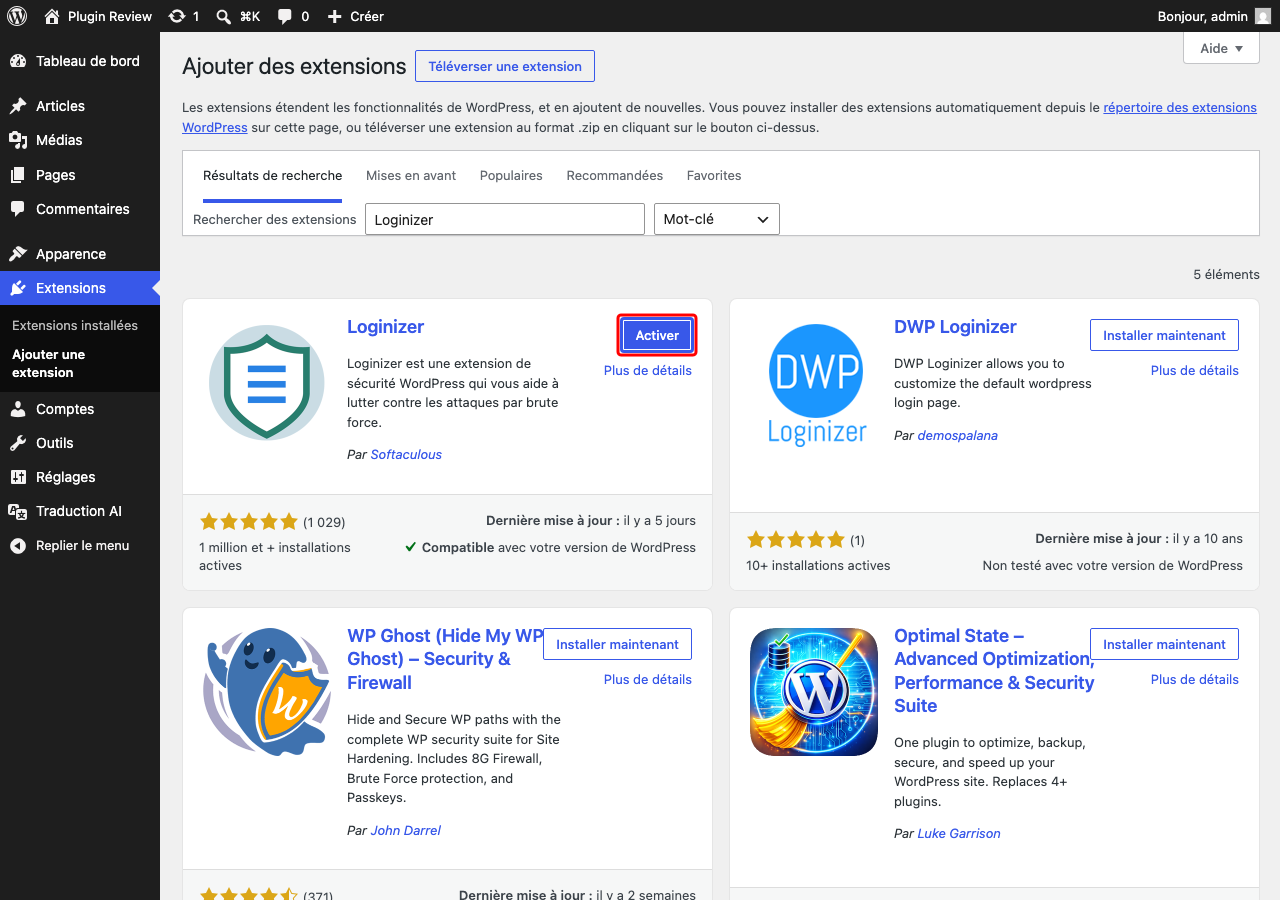Image resolution: width=1280 pixels, height=900 pixels.
Task: Click the WP Ghost mascot image
Action: [x=267, y=691]
